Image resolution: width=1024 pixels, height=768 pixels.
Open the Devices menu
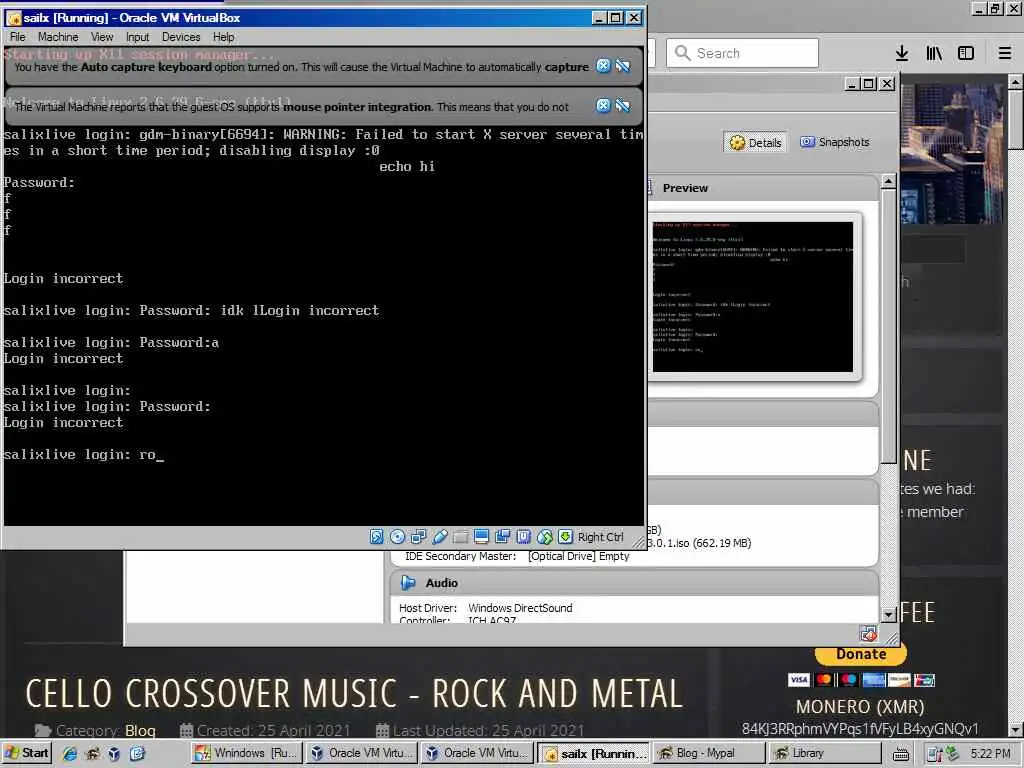click(181, 37)
